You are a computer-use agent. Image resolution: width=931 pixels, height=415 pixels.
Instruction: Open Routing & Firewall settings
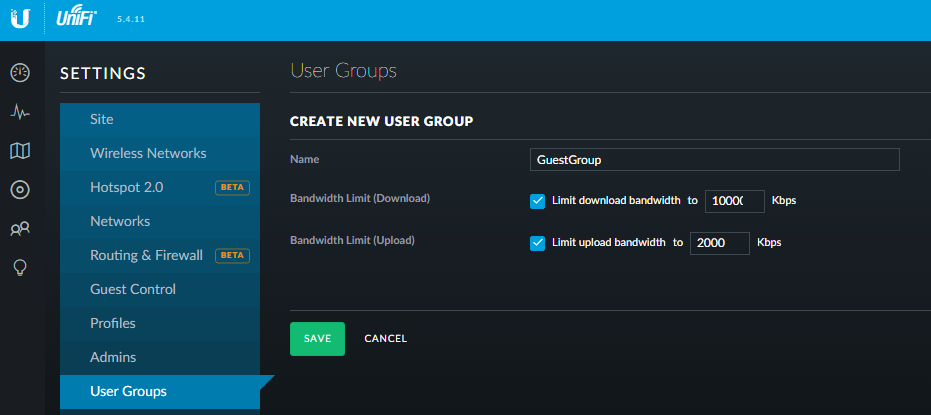146,255
